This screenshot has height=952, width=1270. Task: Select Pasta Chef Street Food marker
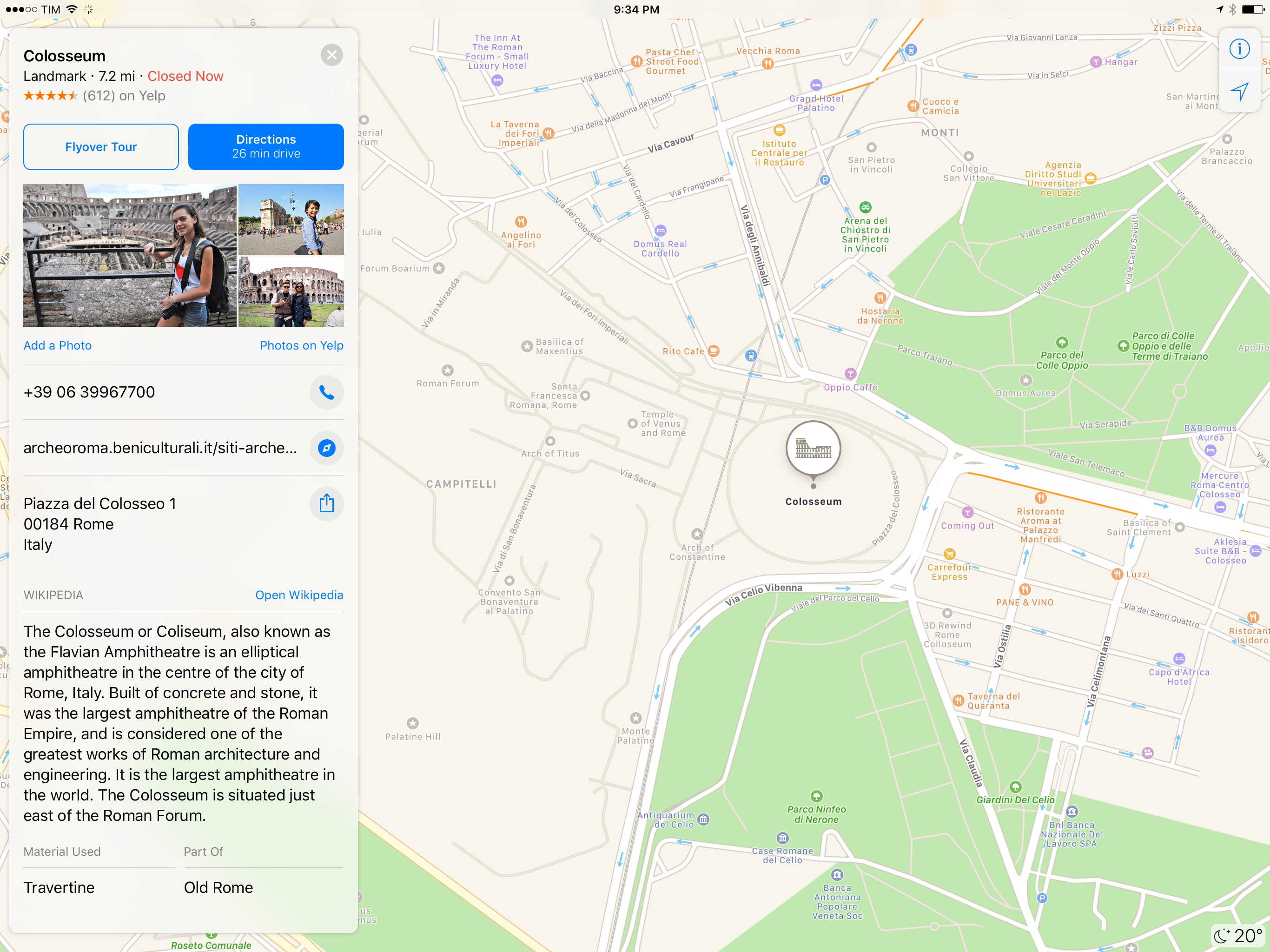pyautogui.click(x=636, y=61)
